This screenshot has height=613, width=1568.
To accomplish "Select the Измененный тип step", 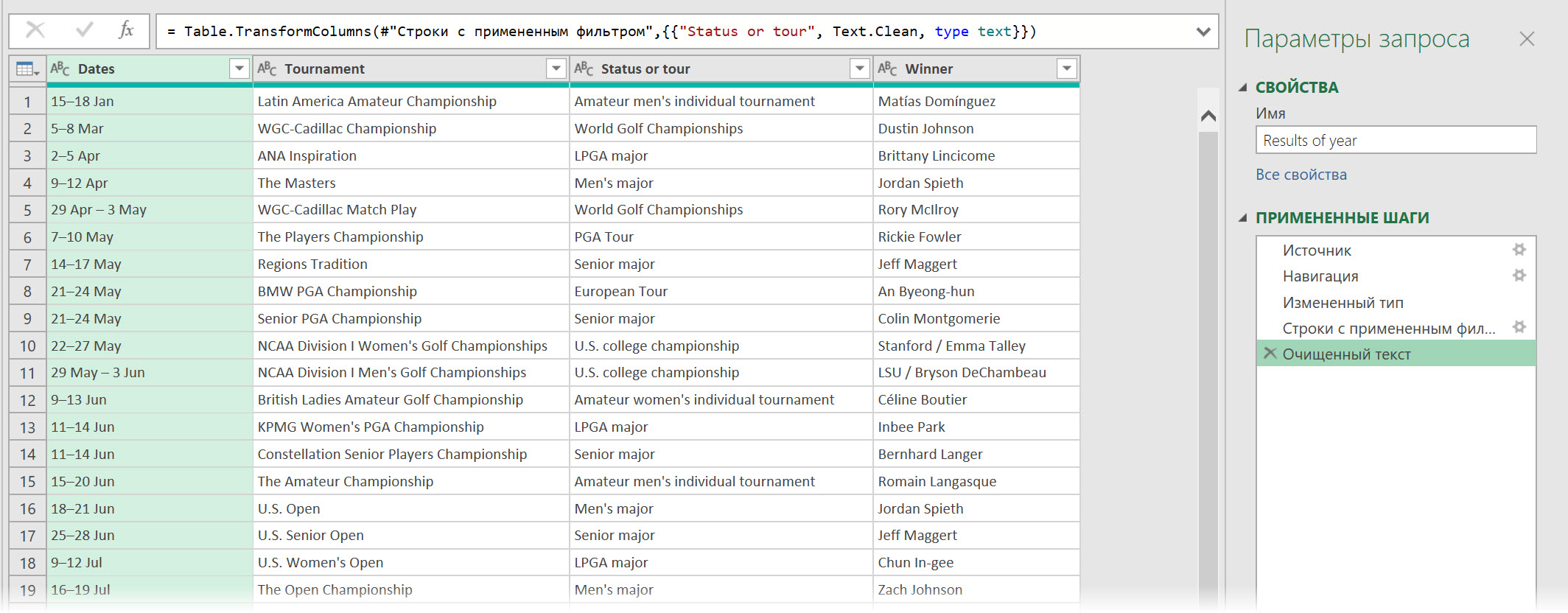I will tap(1396, 302).
